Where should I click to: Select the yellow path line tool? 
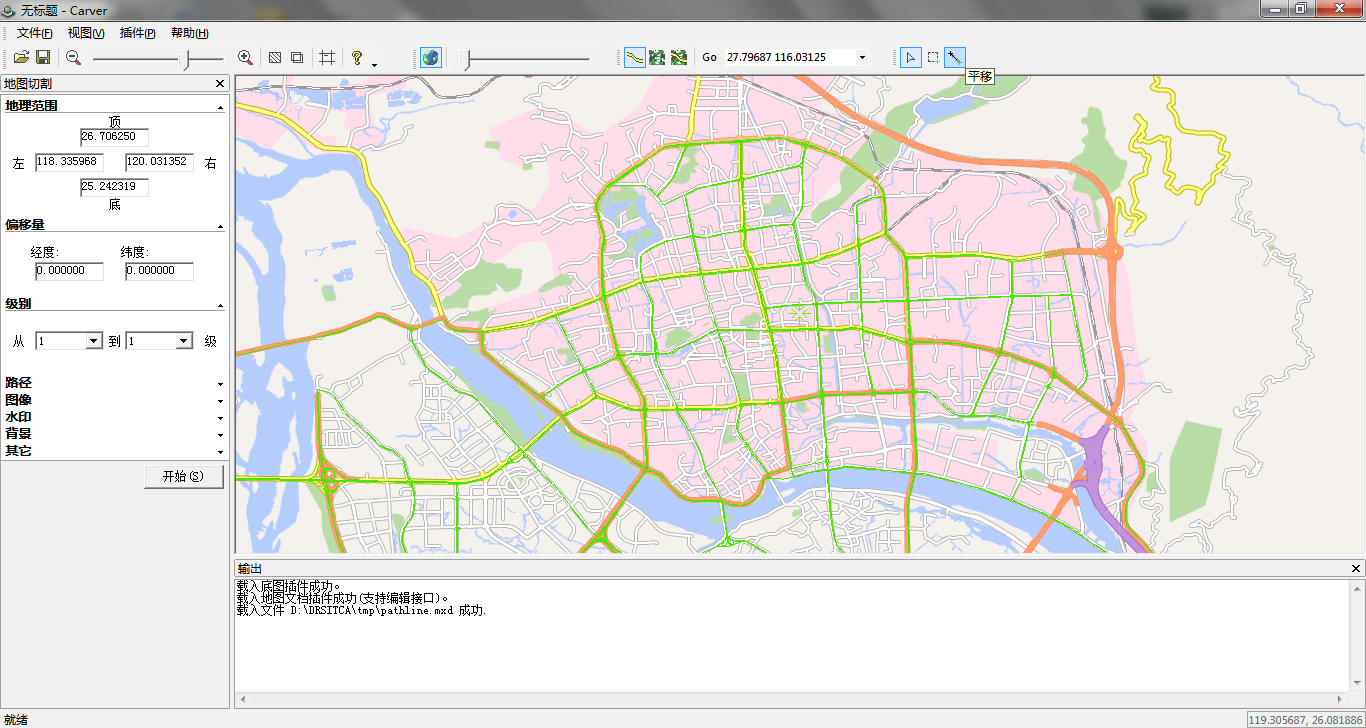(x=634, y=57)
